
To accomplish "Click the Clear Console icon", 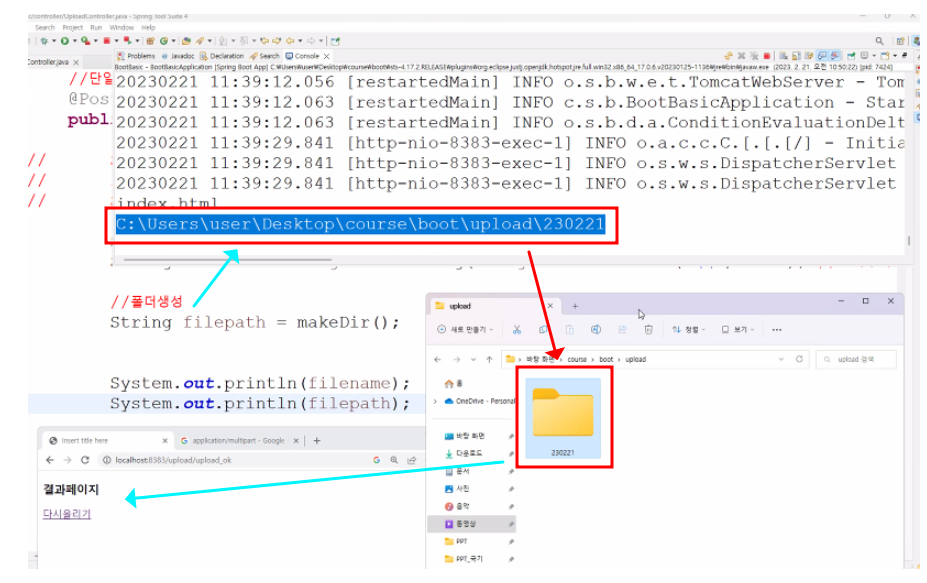I will click(x=783, y=56).
